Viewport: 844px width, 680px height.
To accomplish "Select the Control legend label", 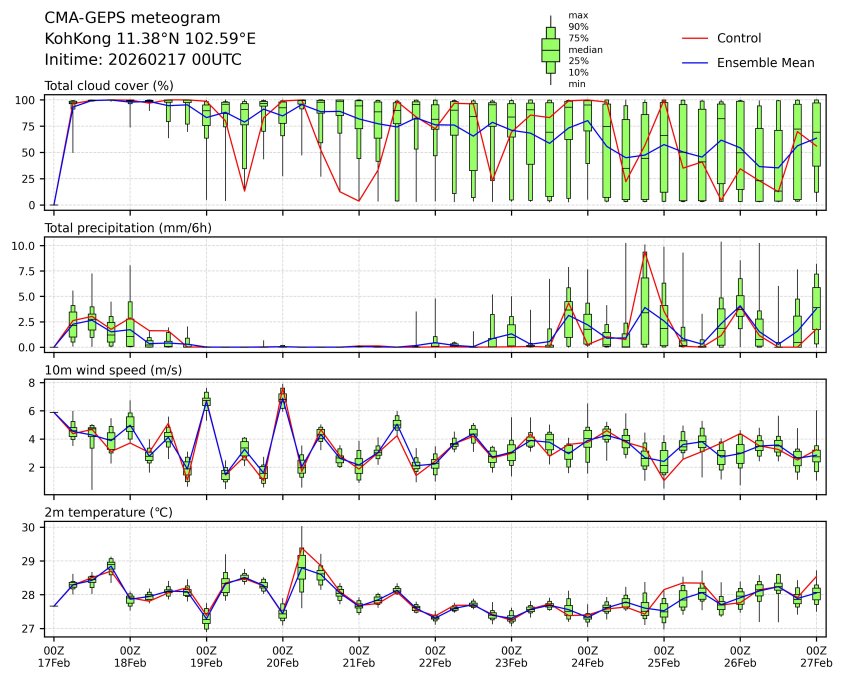I will (739, 38).
